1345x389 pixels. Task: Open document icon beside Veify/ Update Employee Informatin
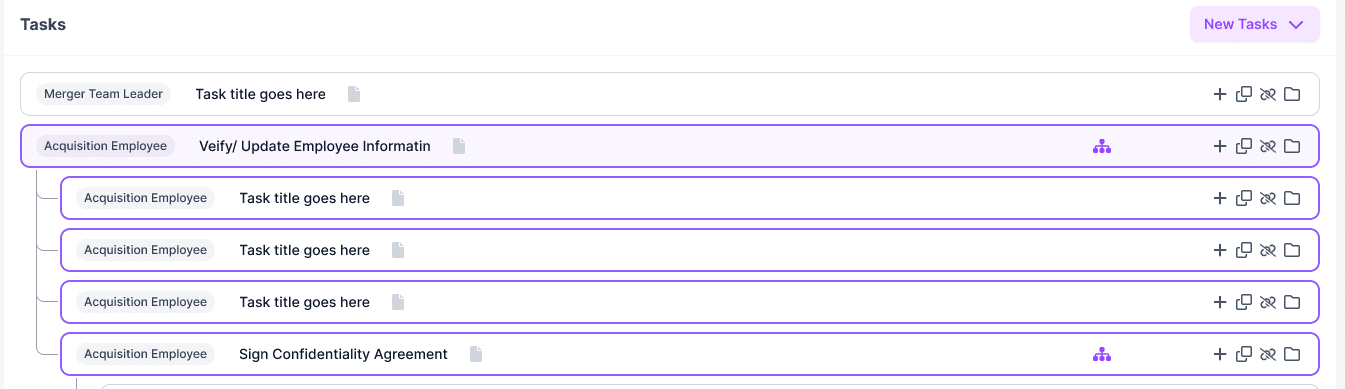(x=459, y=146)
